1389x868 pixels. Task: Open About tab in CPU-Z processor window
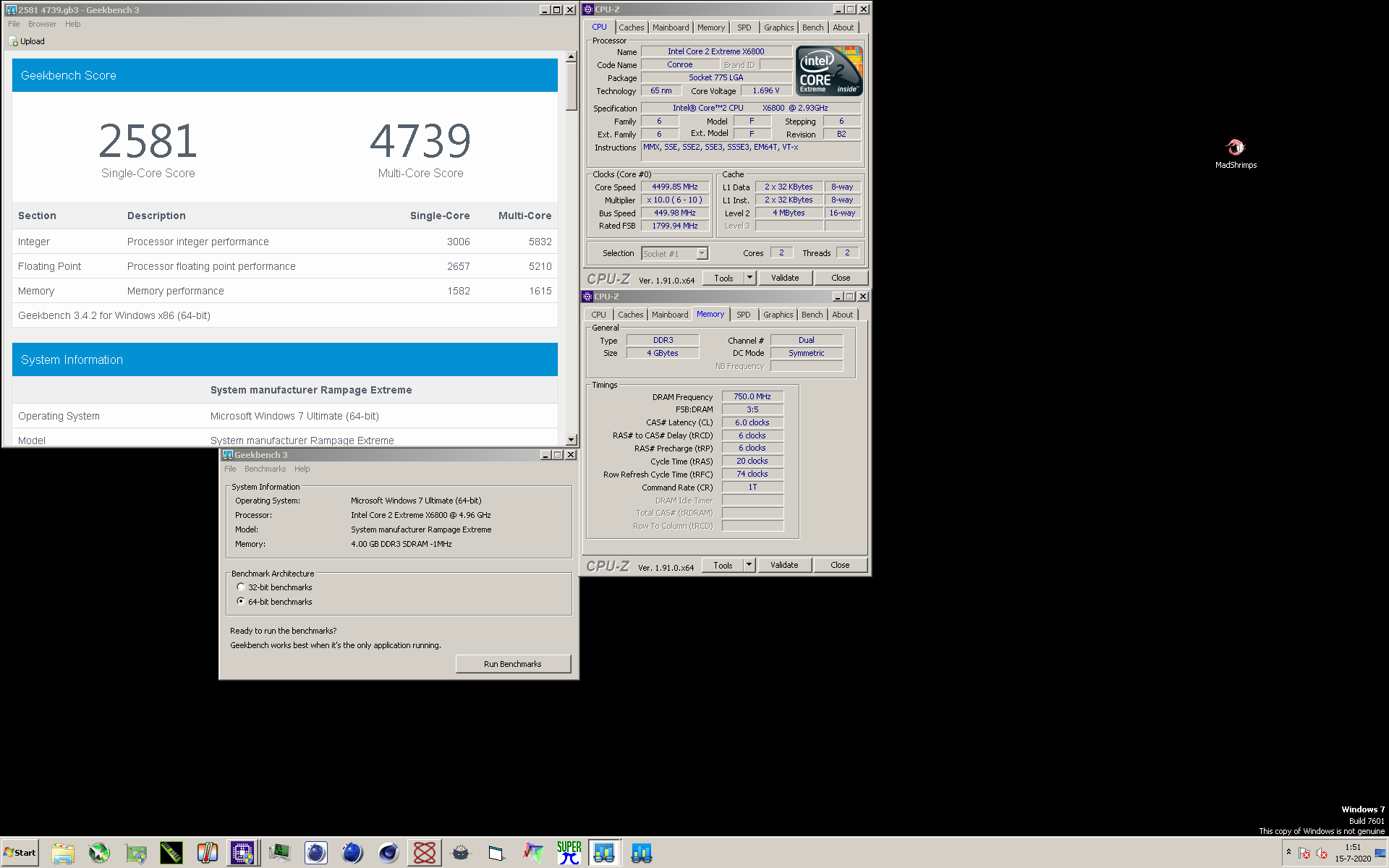(843, 27)
